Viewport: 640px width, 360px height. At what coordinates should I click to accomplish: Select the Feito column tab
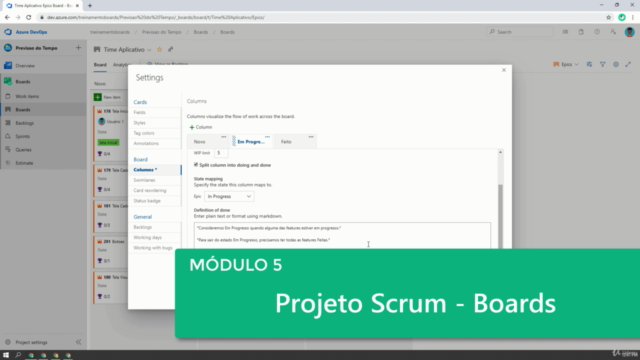click(x=295, y=141)
